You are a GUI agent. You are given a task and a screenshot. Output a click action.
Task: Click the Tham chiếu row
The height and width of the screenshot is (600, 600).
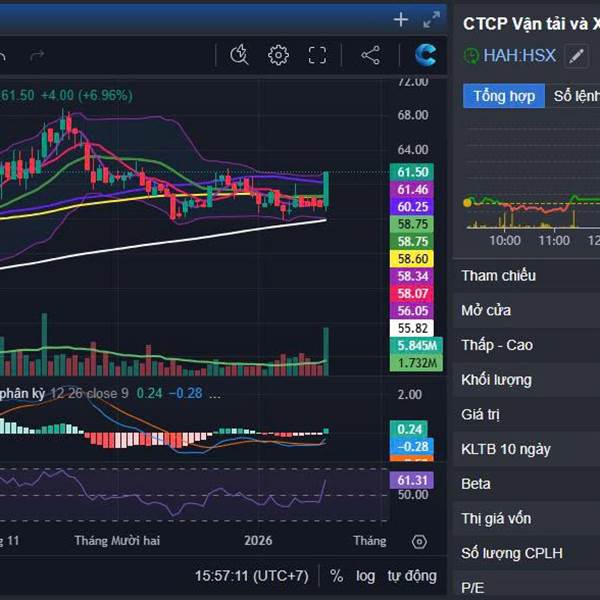click(x=527, y=276)
